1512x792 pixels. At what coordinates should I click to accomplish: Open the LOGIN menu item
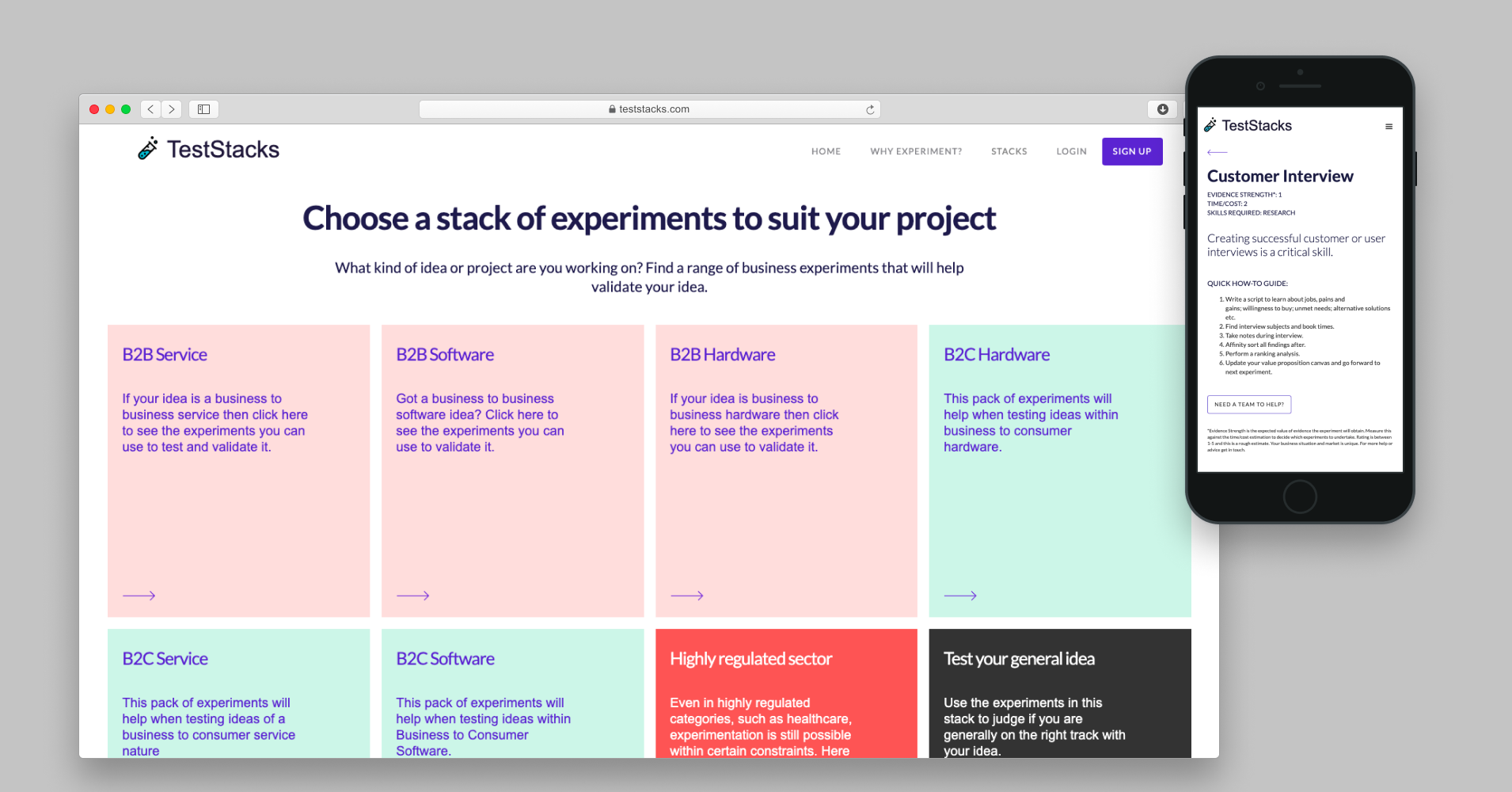coord(1071,151)
